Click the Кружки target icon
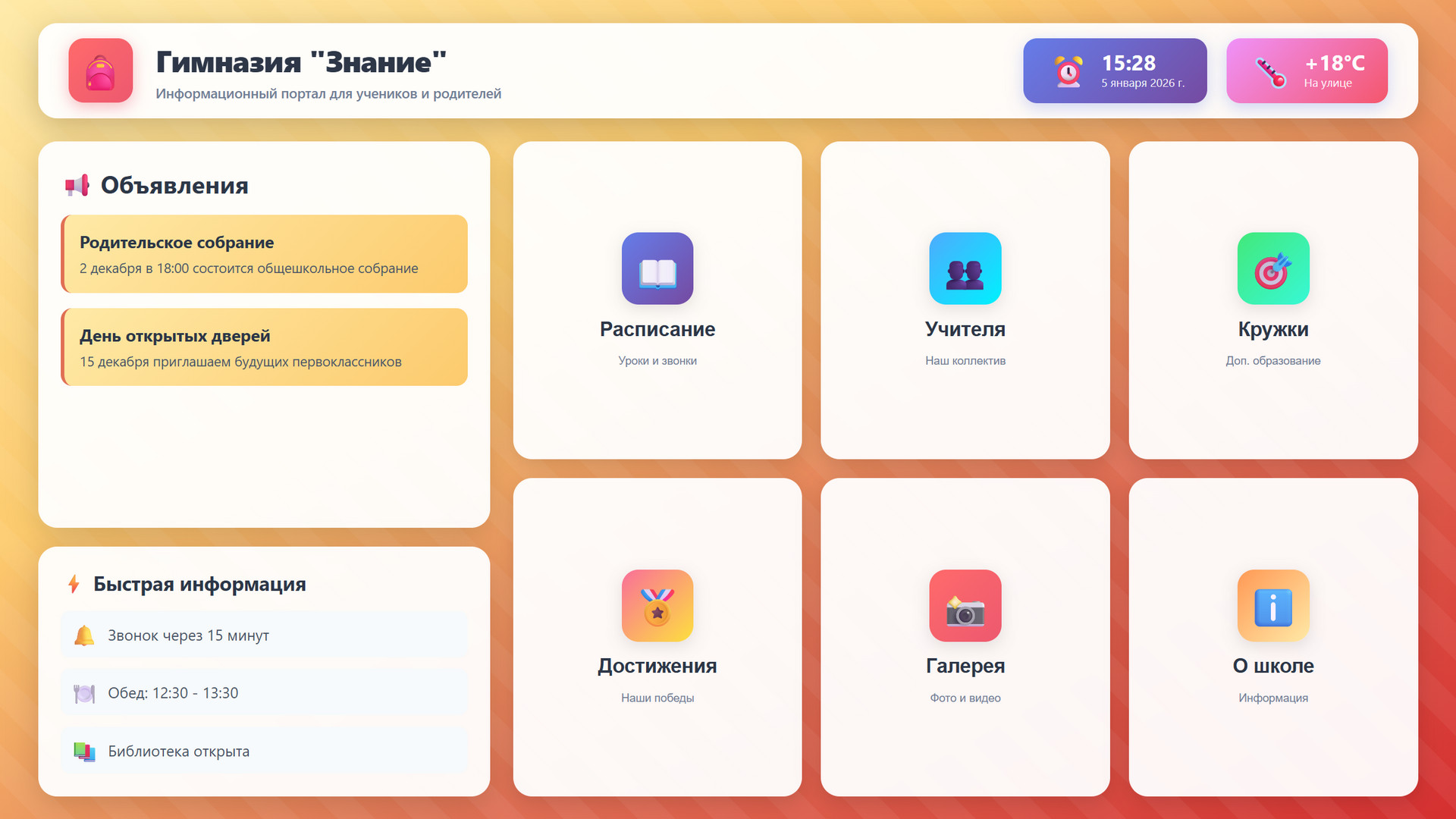 click(1272, 268)
